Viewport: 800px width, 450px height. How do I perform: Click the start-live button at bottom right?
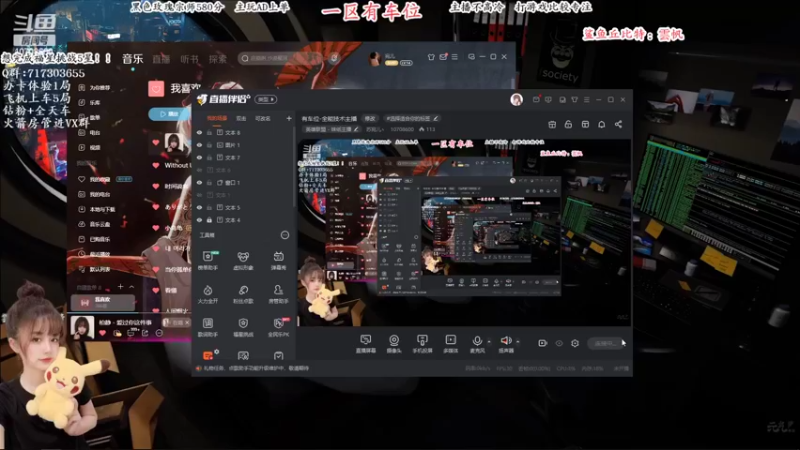click(x=606, y=343)
